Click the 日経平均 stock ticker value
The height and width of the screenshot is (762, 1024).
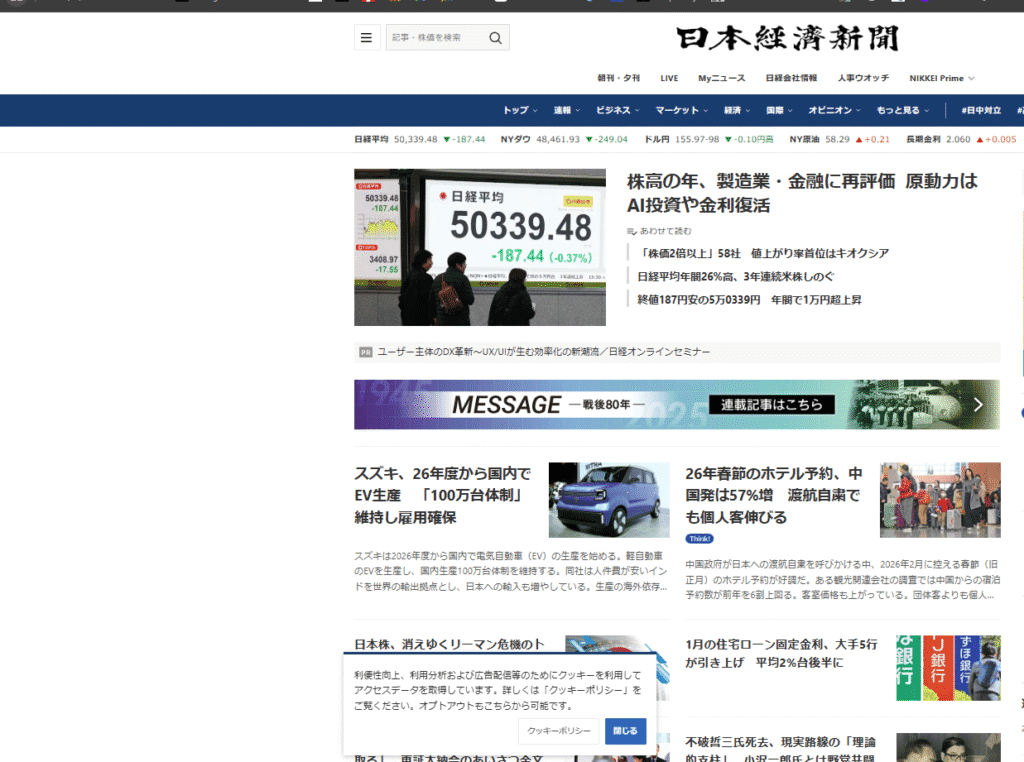click(416, 139)
